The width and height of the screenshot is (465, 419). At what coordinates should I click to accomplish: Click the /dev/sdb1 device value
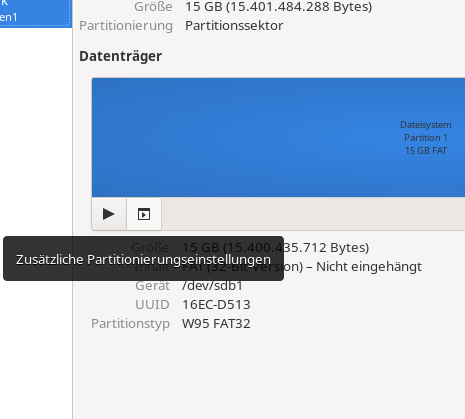tap(212, 286)
